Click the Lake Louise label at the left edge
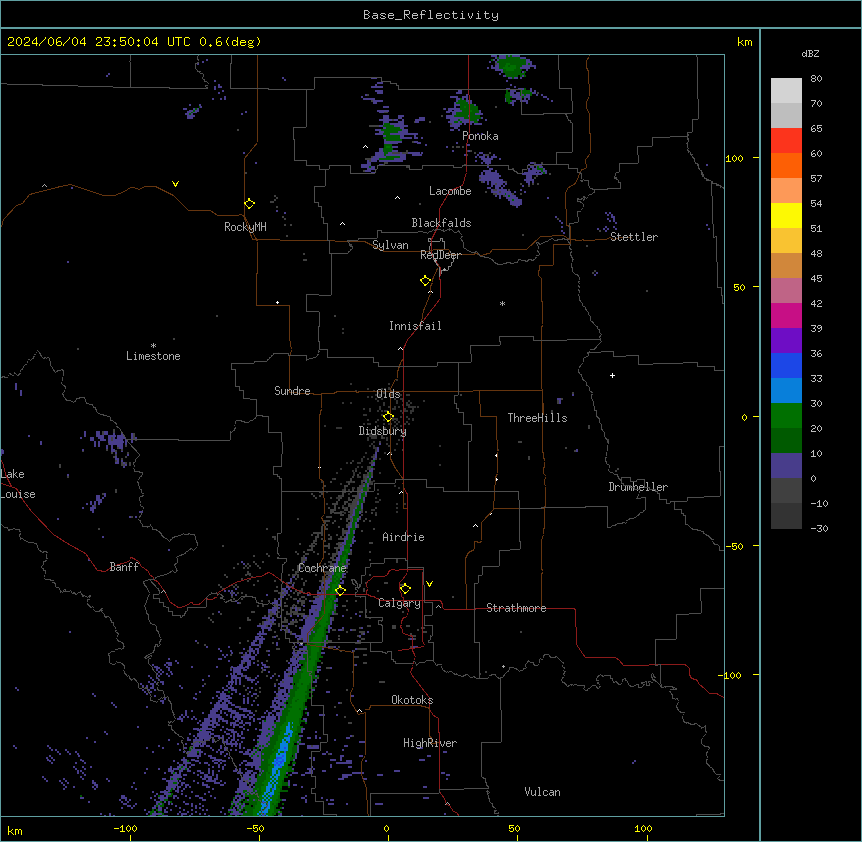 [18, 484]
